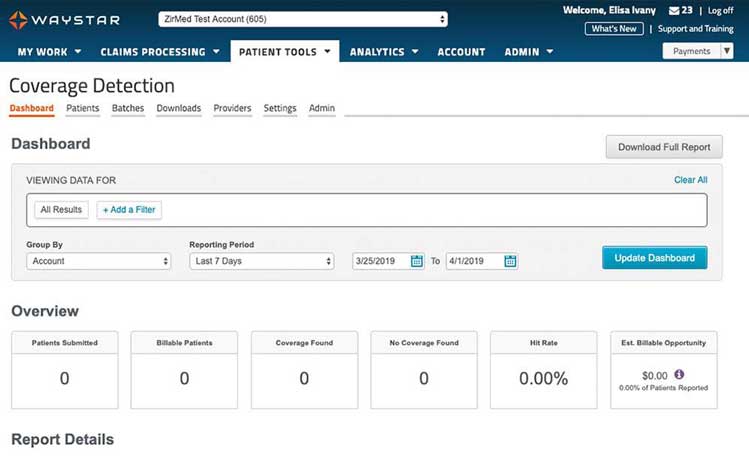This screenshot has width=749, height=457.
Task: Open the messages envelope icon
Action: pyautogui.click(x=673, y=11)
